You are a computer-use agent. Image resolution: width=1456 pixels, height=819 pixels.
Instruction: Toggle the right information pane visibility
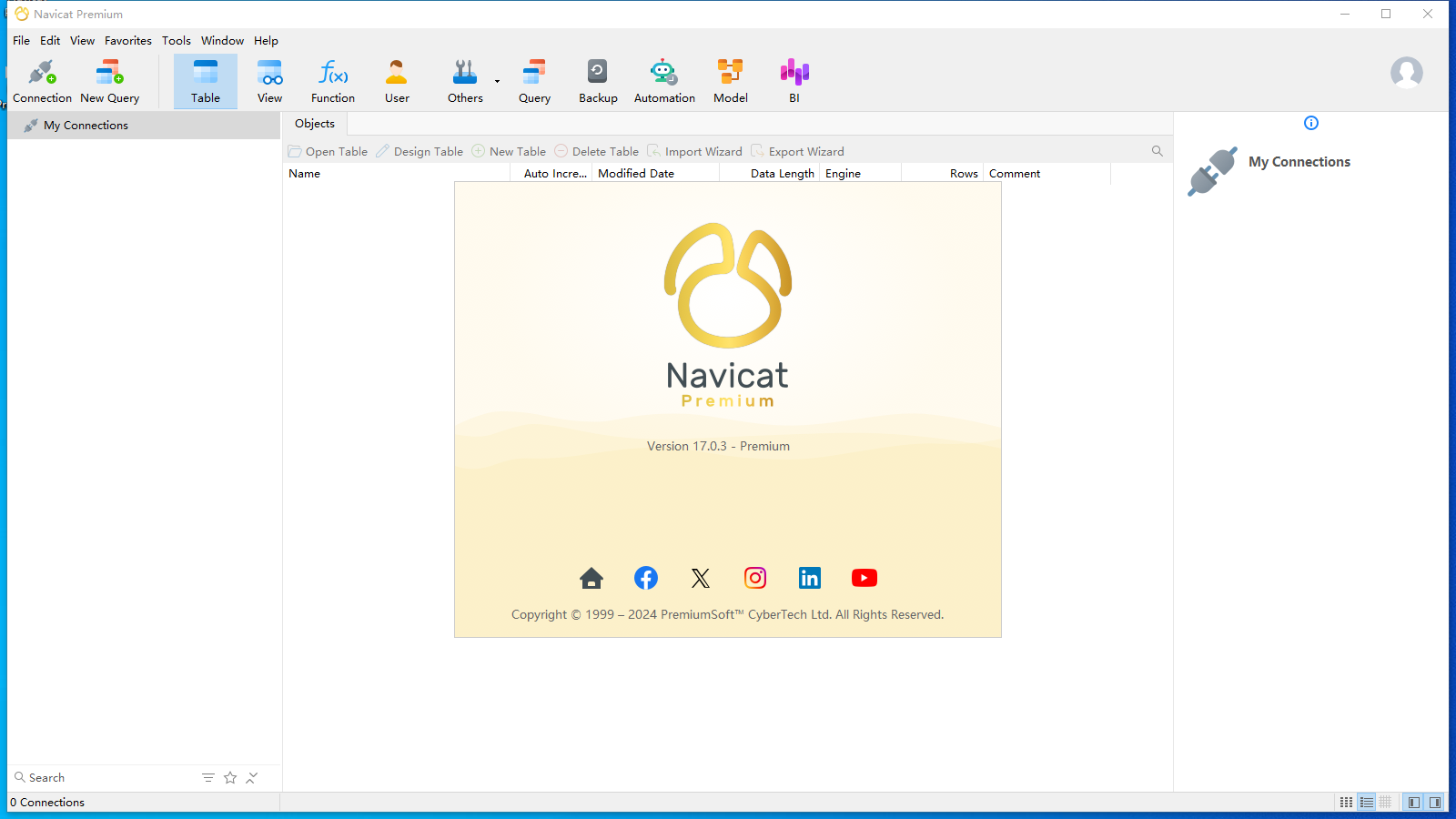click(x=1435, y=802)
